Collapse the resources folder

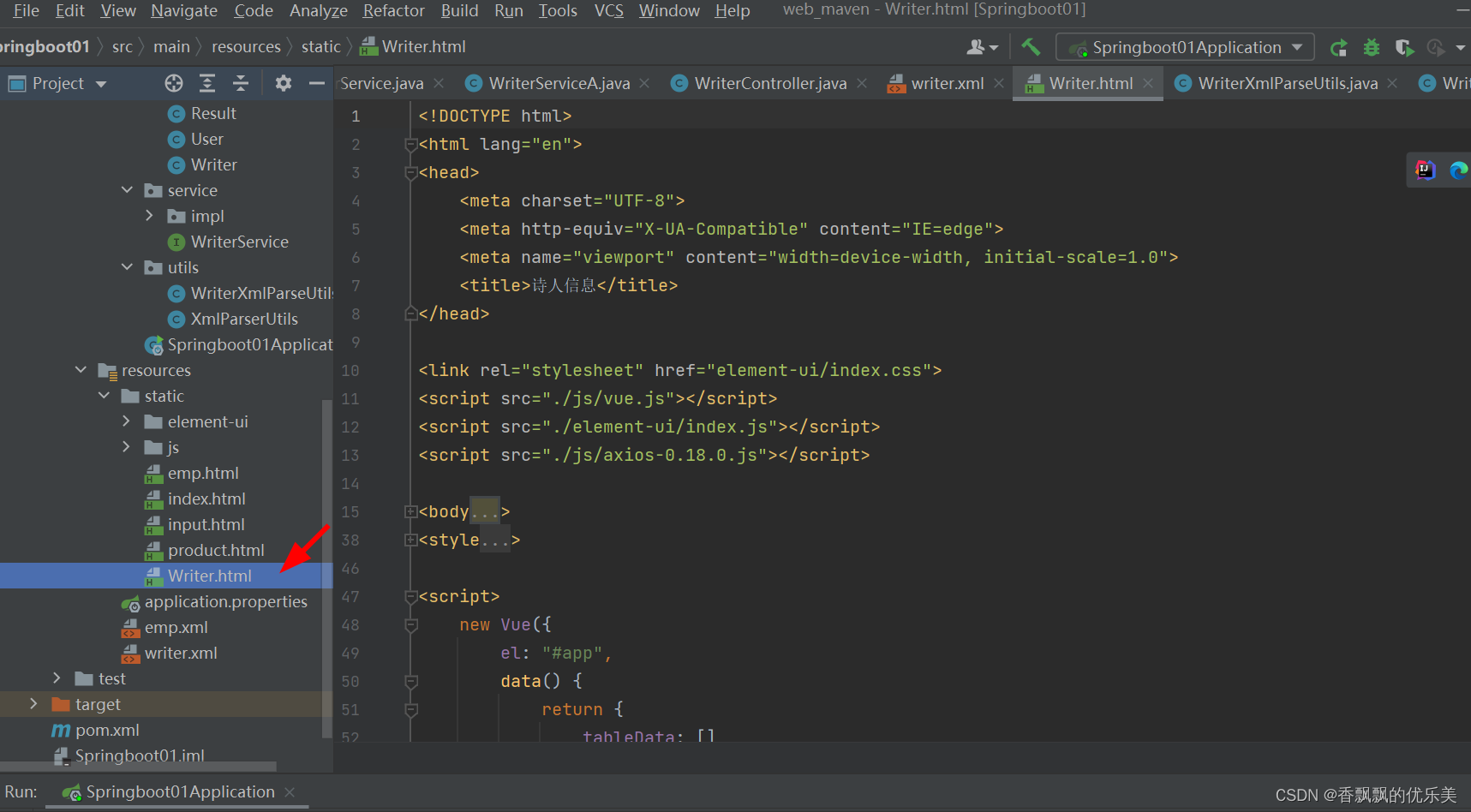[81, 369]
